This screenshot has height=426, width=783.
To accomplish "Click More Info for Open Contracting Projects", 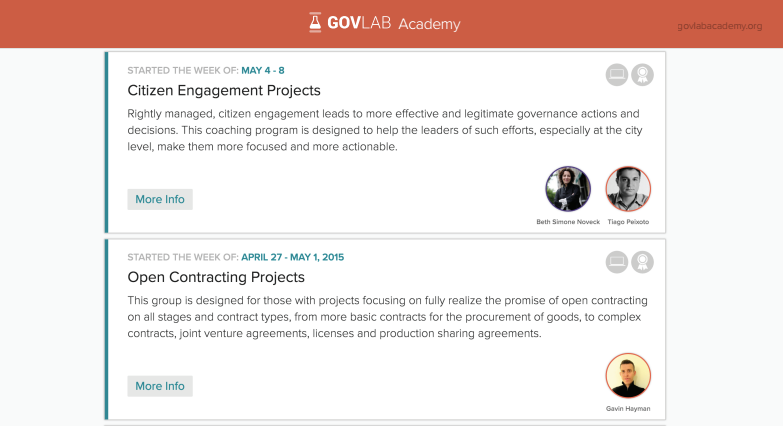I will (160, 386).
